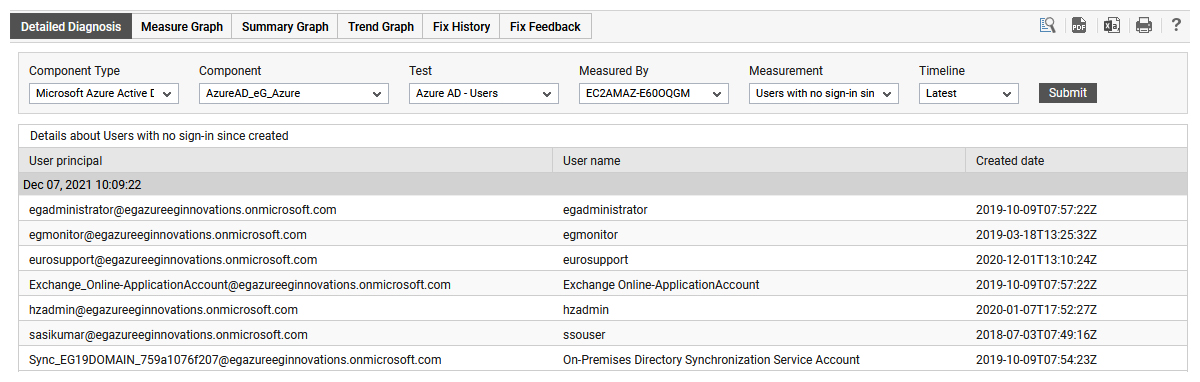
Task: Select hzadmin@egazureeginnovations.onmicrosoft.com cell
Action: coord(164,310)
